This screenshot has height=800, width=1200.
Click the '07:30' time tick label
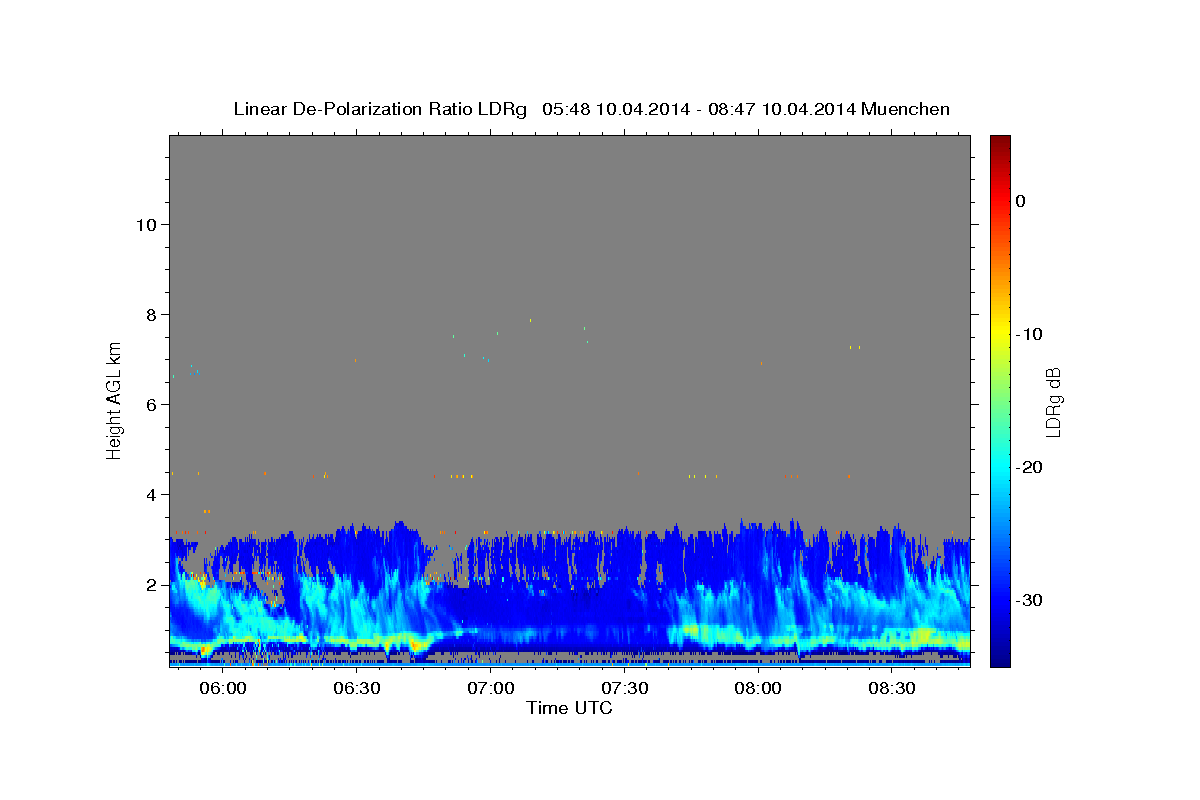point(625,689)
